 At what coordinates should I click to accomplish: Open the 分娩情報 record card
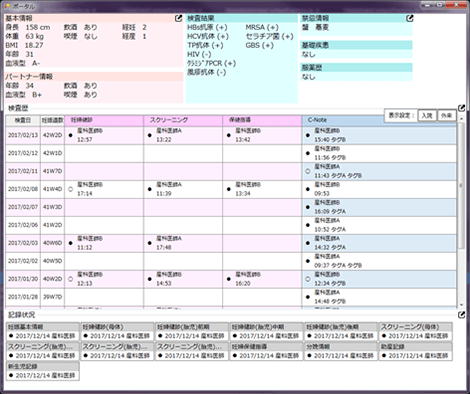[341, 351]
